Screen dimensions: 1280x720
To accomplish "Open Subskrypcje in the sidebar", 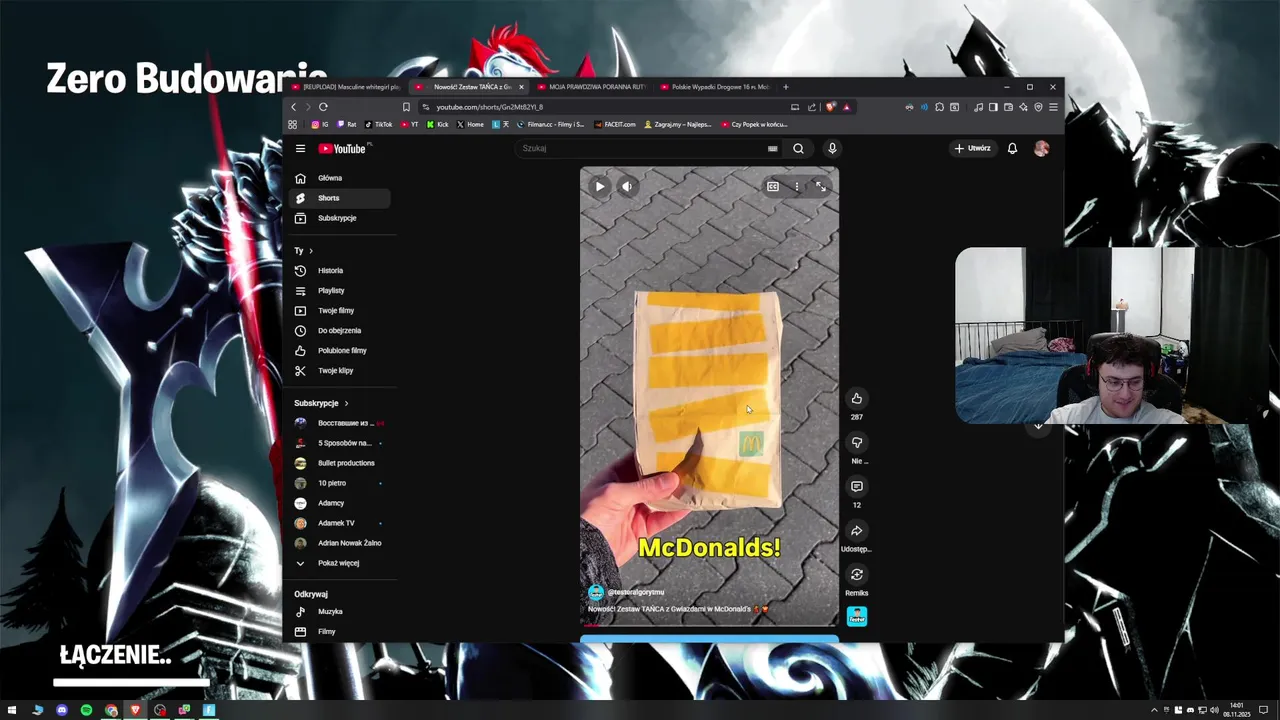I will [340, 218].
